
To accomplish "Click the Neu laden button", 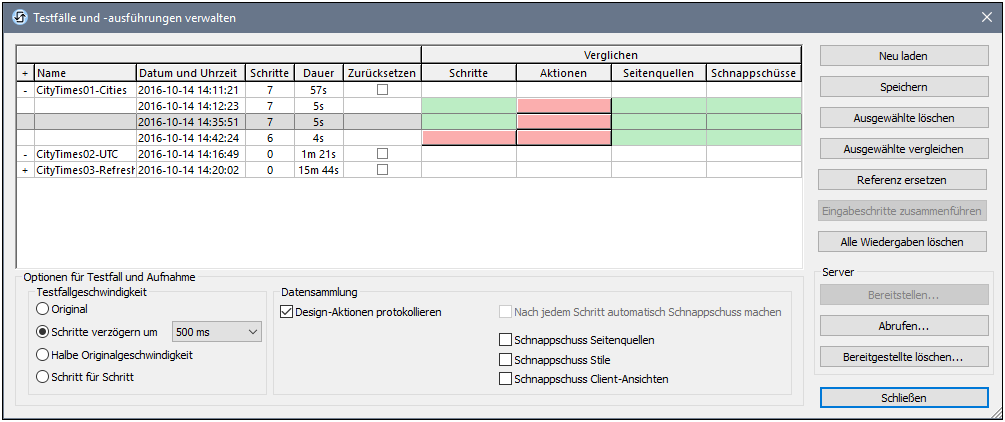I will 903,56.
